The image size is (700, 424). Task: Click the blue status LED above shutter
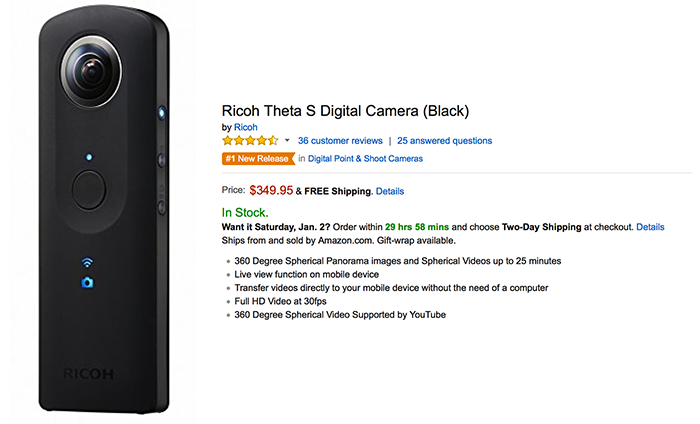(x=89, y=157)
